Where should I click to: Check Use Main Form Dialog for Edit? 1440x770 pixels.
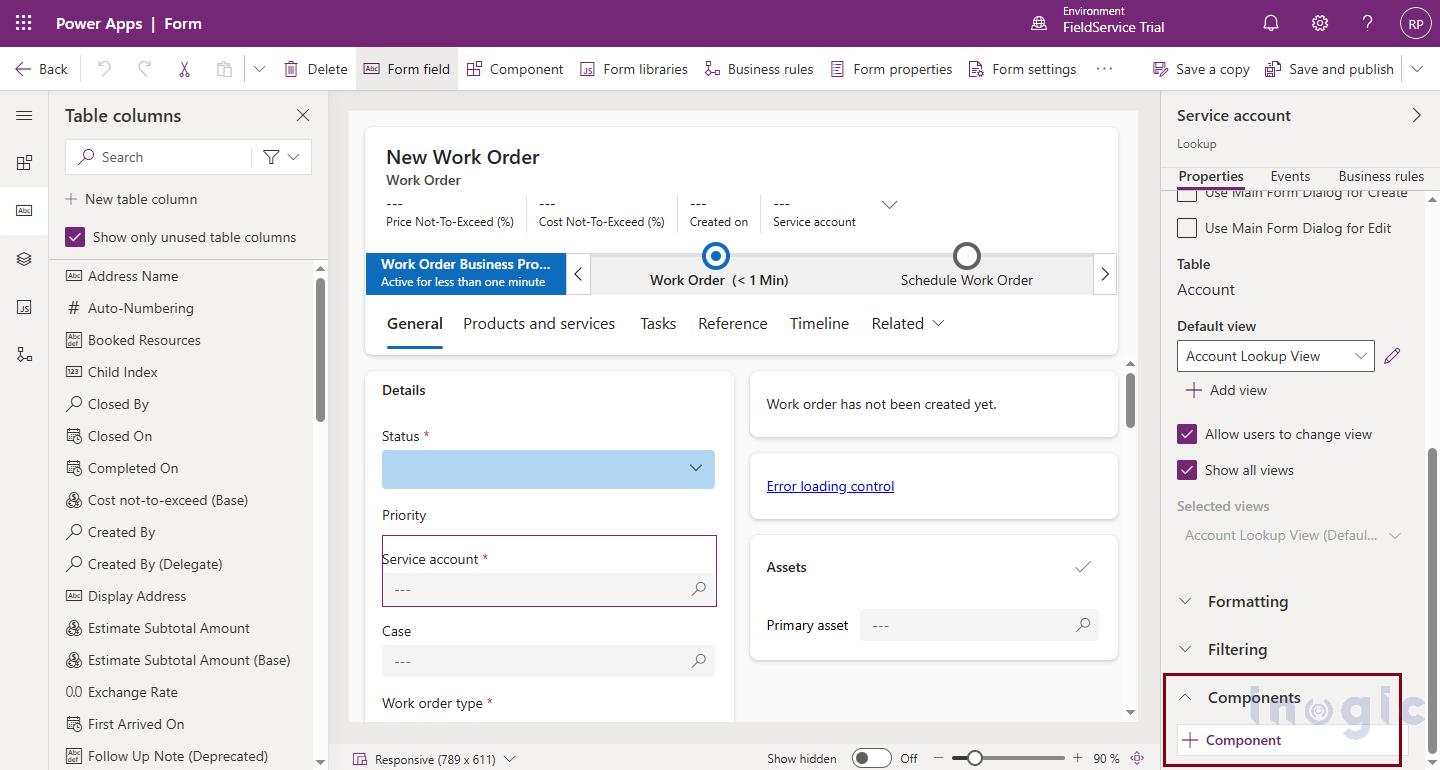click(x=1187, y=228)
